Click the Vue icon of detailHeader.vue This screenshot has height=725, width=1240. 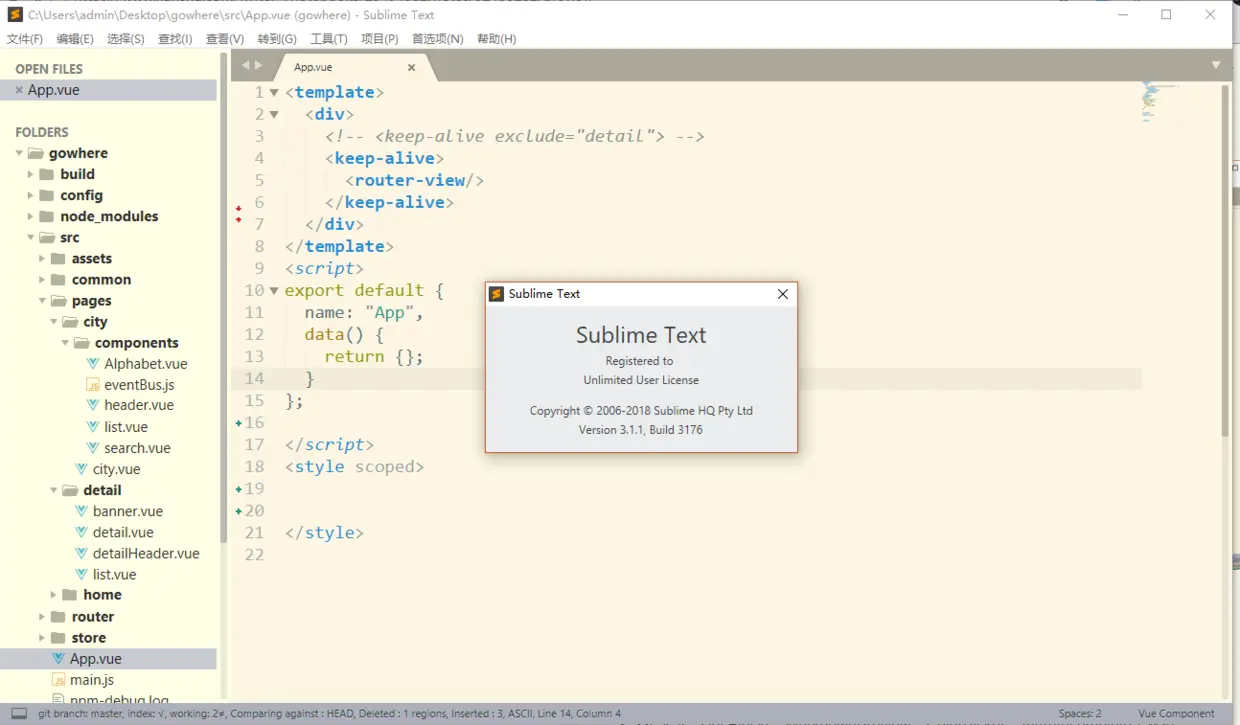pos(82,553)
